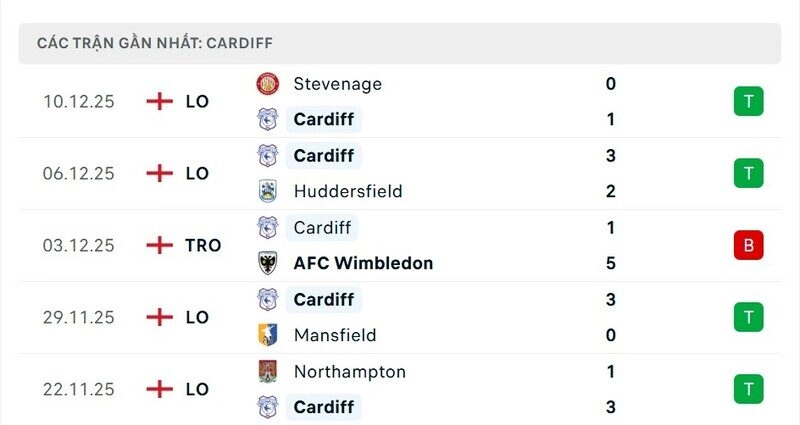This screenshot has height=425, width=800.
Task: Click the Huddersfield club crest icon
Action: [x=268, y=191]
